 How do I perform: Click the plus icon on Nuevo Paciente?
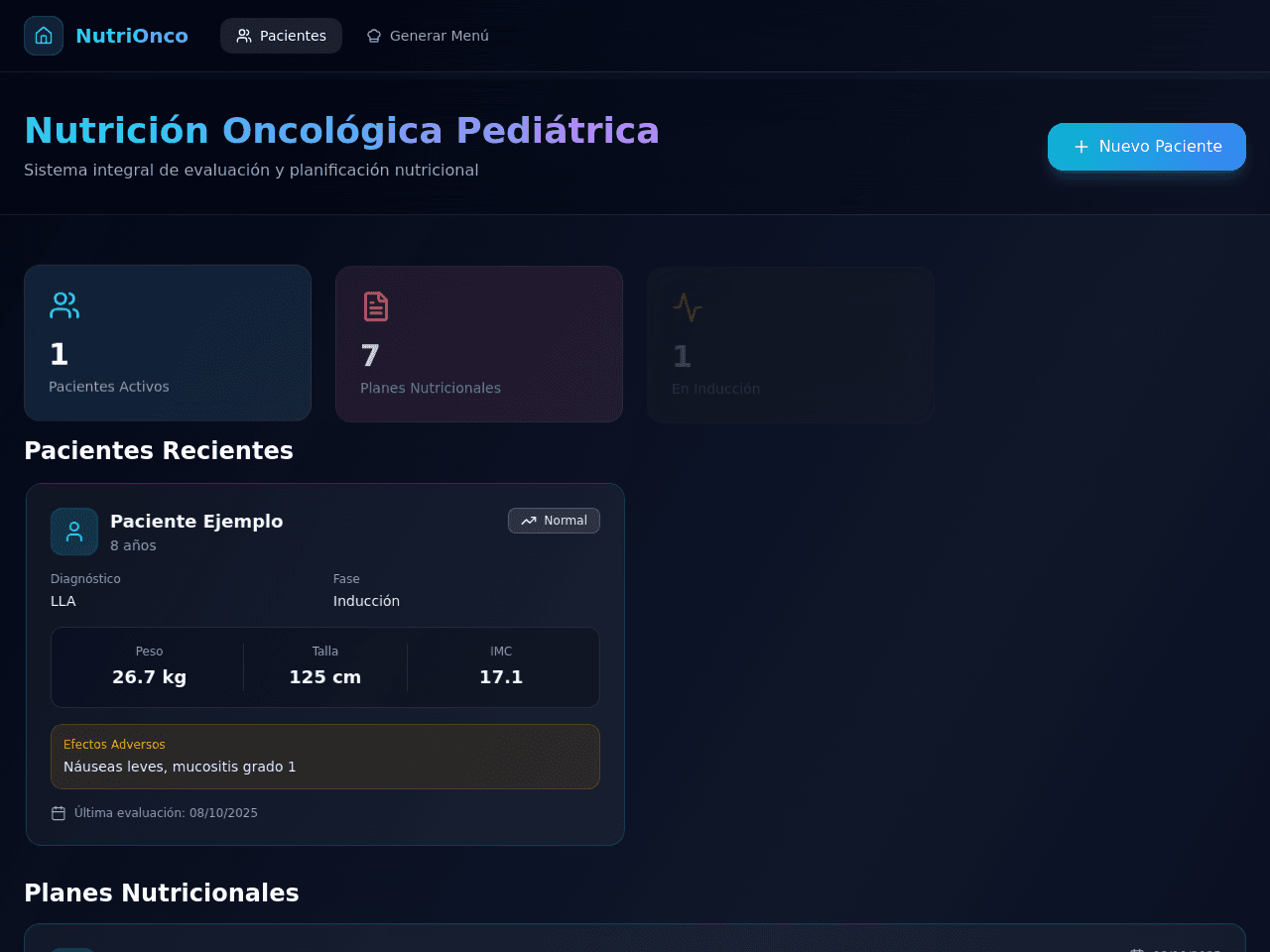click(1081, 147)
